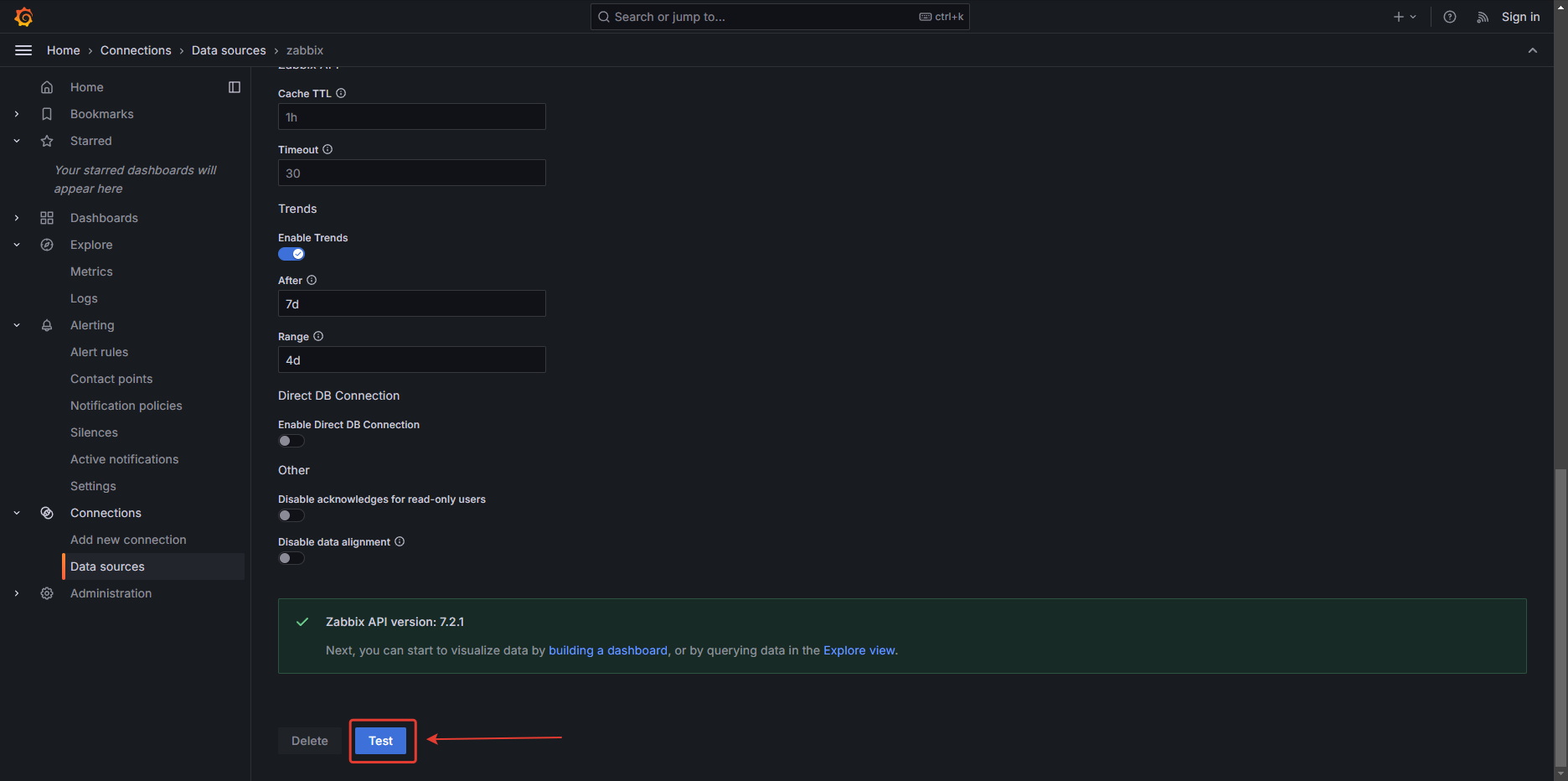This screenshot has width=1568, height=781.
Task: Toggle Enable Direct DB Connection switch
Action: click(x=291, y=441)
